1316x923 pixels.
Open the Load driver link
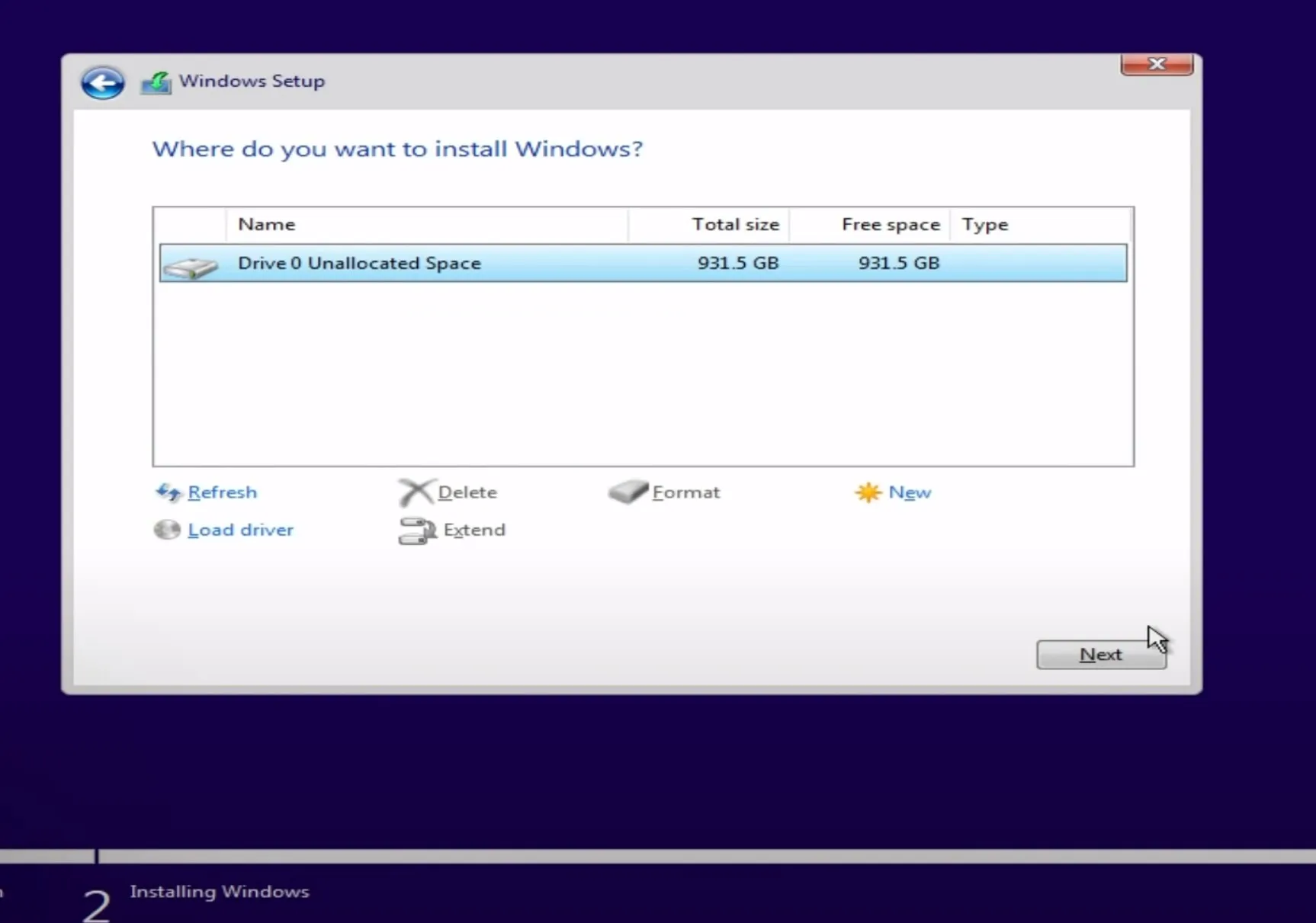[240, 530]
